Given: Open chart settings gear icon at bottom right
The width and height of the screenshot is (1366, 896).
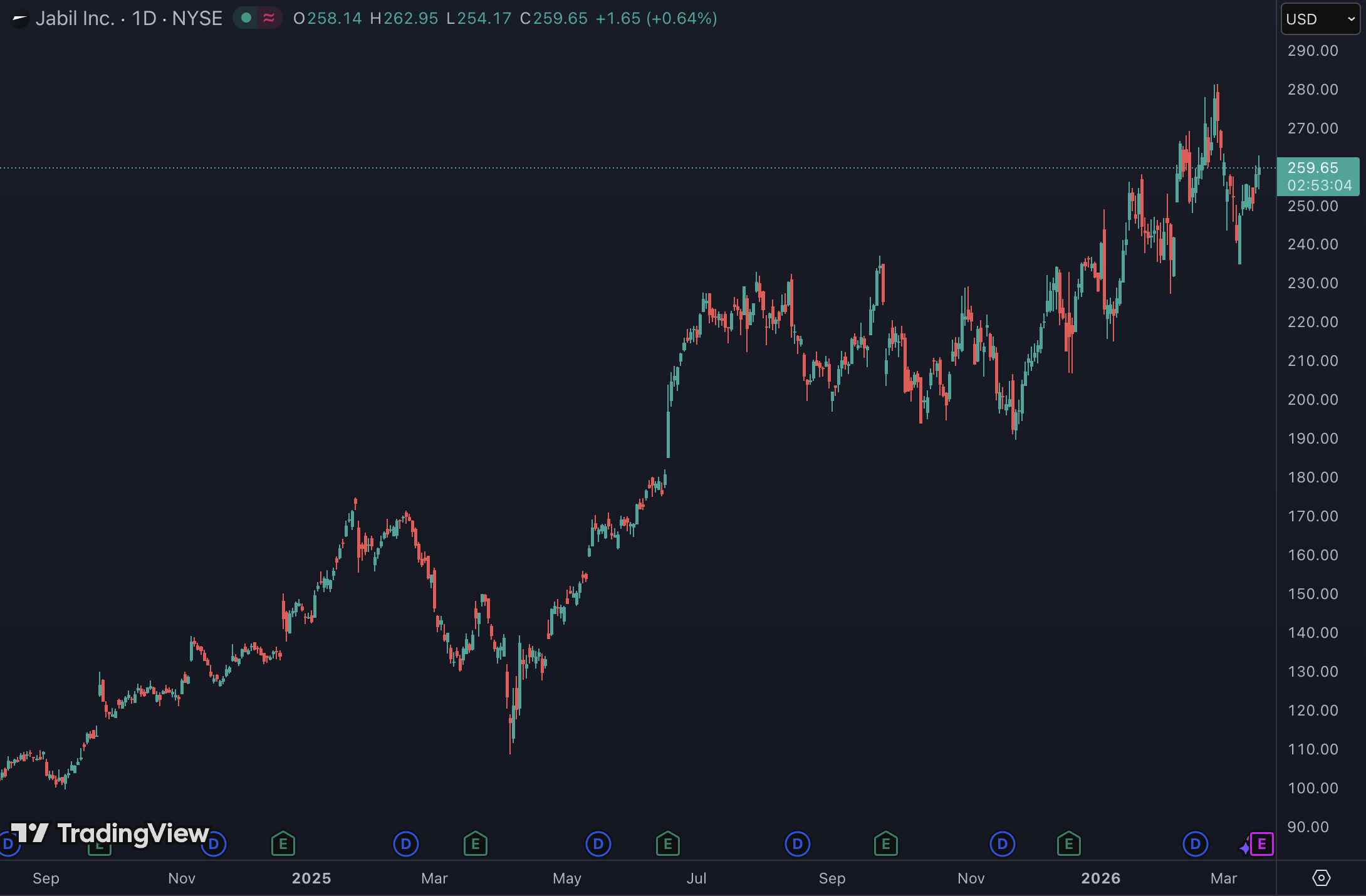Looking at the screenshot, I should click(1321, 878).
